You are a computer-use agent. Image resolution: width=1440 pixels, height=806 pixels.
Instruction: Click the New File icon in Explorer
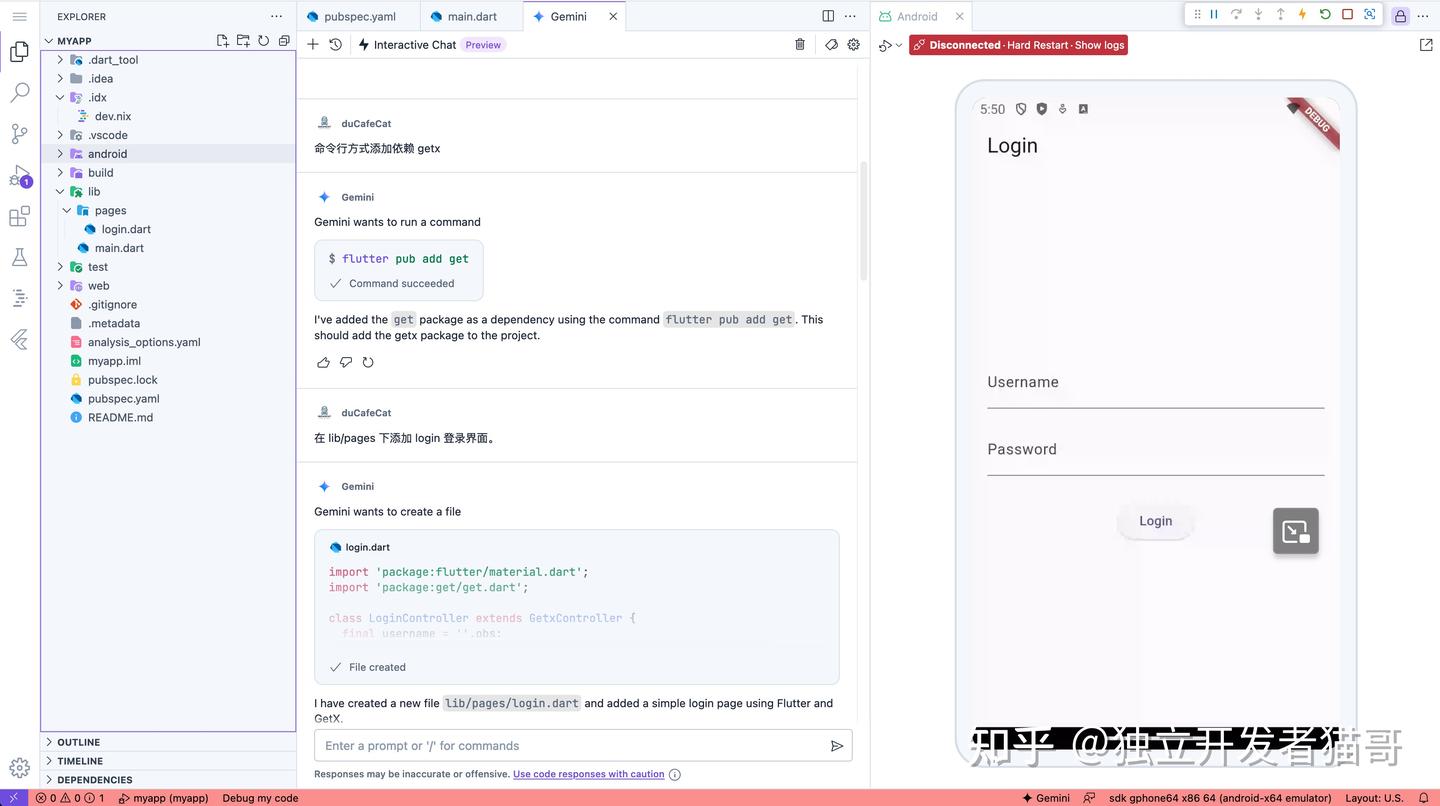222,41
